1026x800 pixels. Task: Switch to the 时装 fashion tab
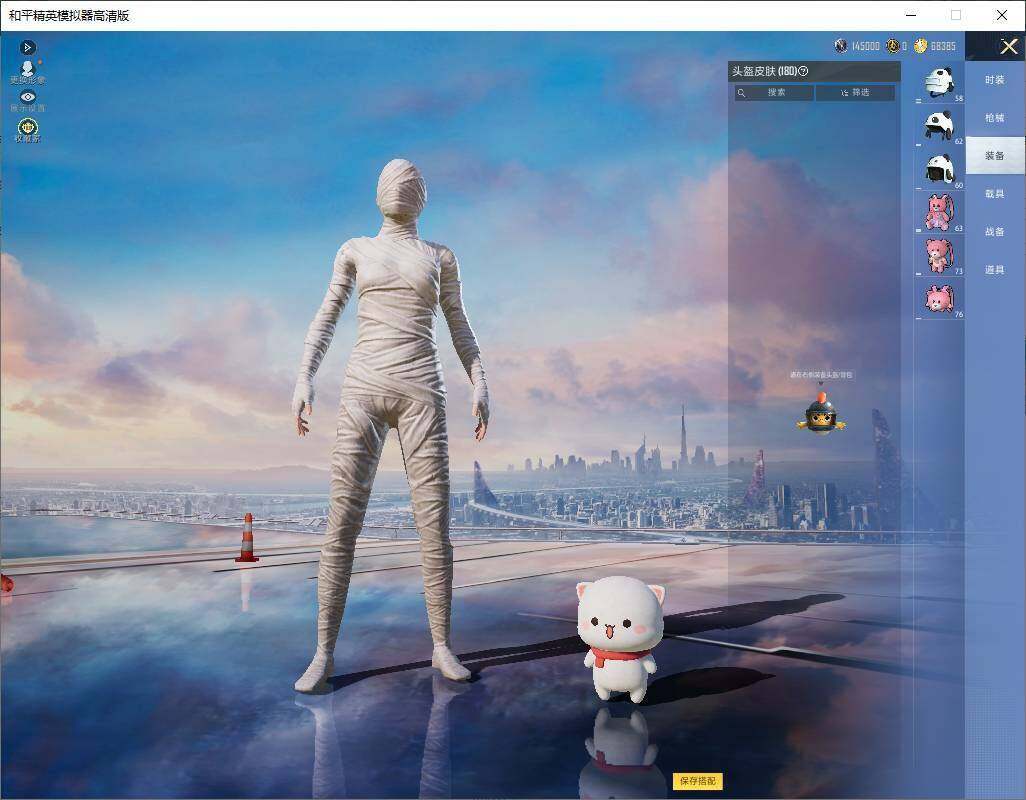995,80
